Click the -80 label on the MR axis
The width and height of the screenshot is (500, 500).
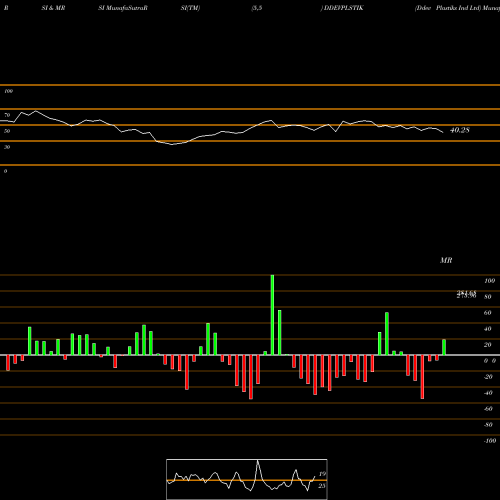pyautogui.click(x=488, y=425)
